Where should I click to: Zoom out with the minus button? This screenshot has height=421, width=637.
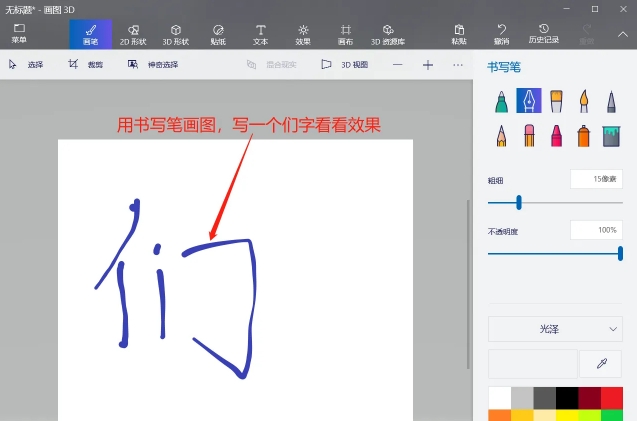398,65
